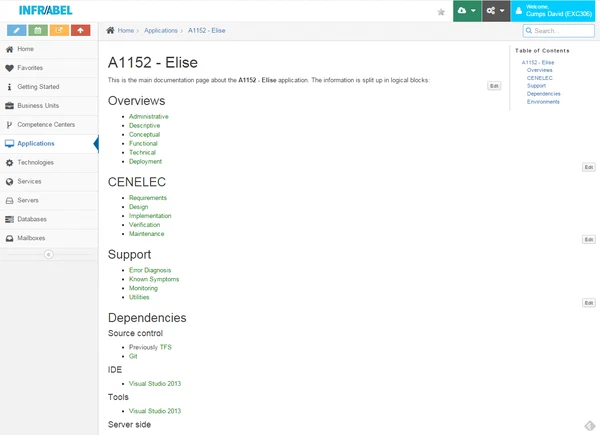Open Technical overview link
Viewport: 600px width, 435px height.
click(x=142, y=153)
